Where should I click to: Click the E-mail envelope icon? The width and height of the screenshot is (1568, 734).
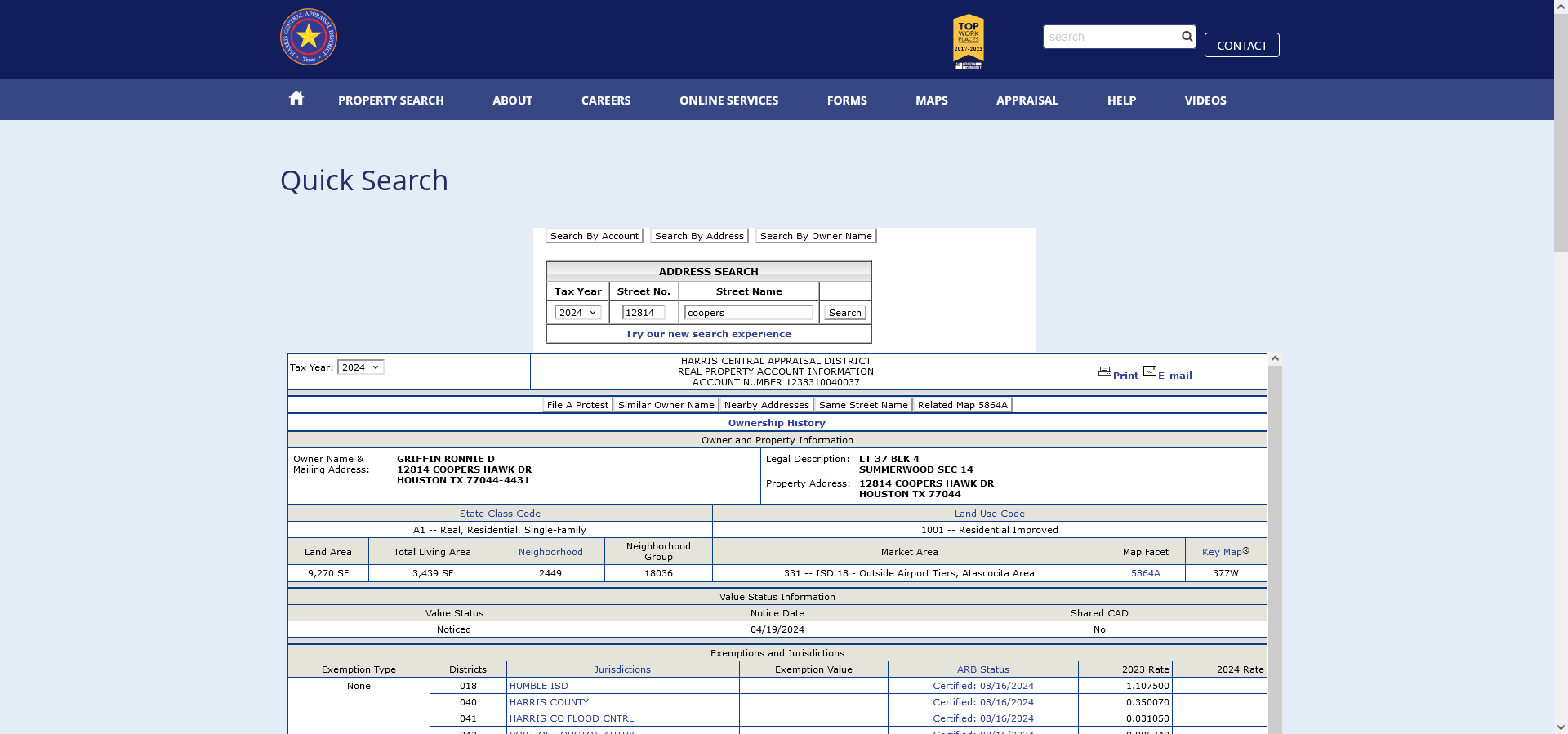point(1150,371)
